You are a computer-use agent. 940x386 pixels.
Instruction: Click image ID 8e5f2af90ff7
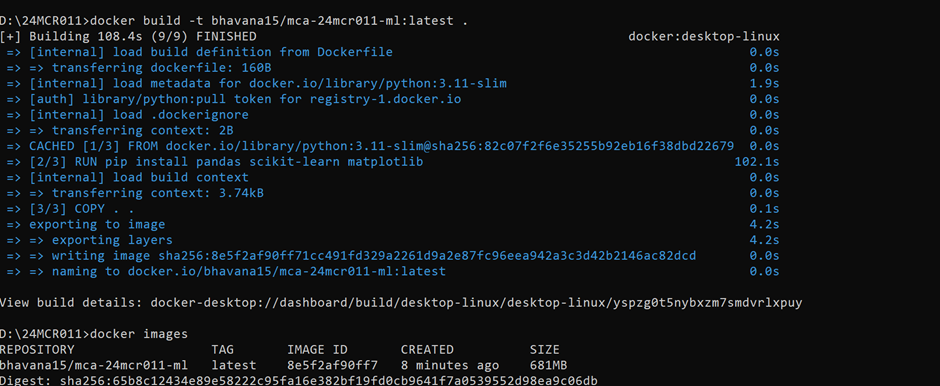[x=332, y=365]
